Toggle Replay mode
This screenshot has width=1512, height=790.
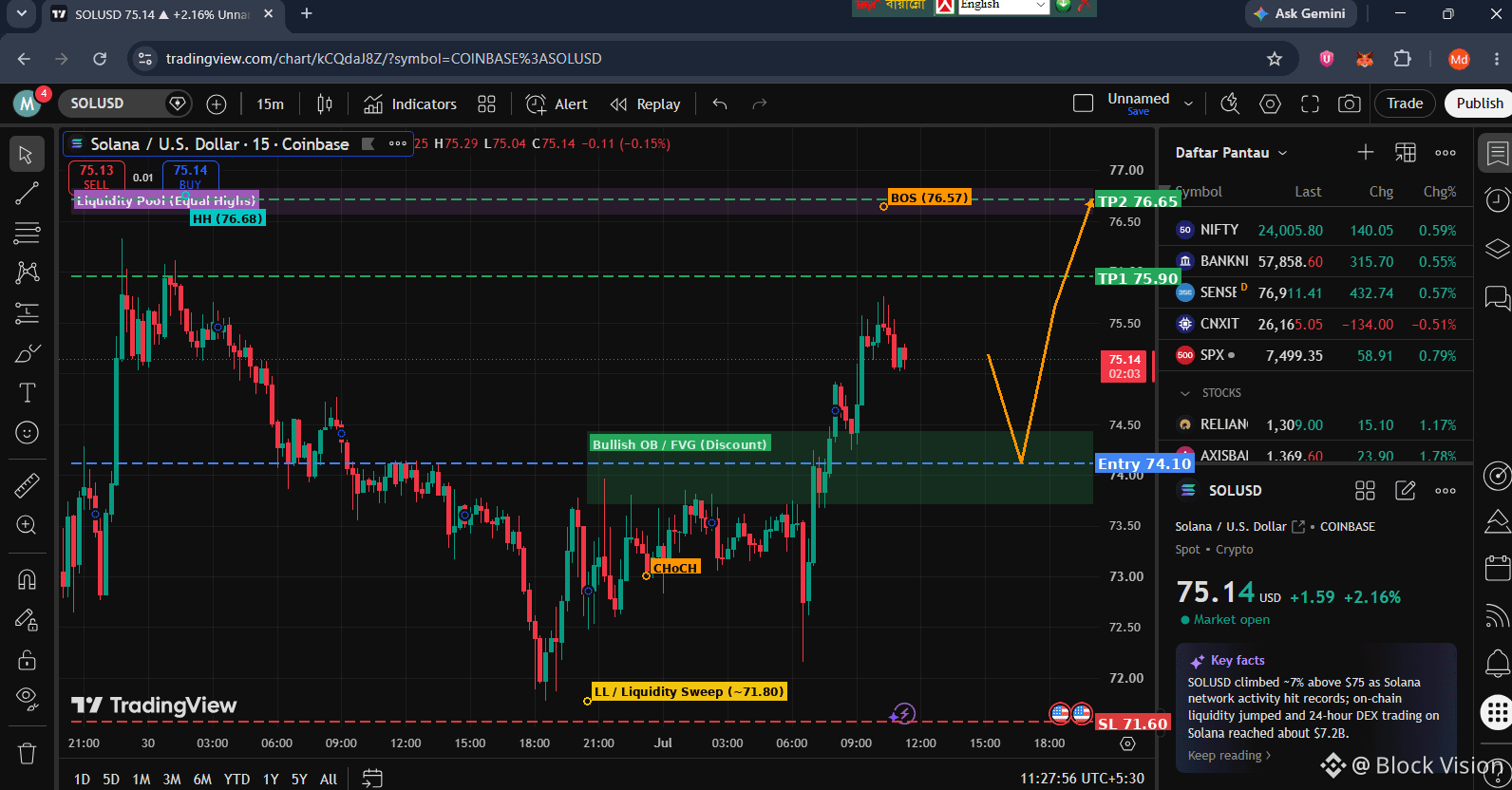pos(646,103)
